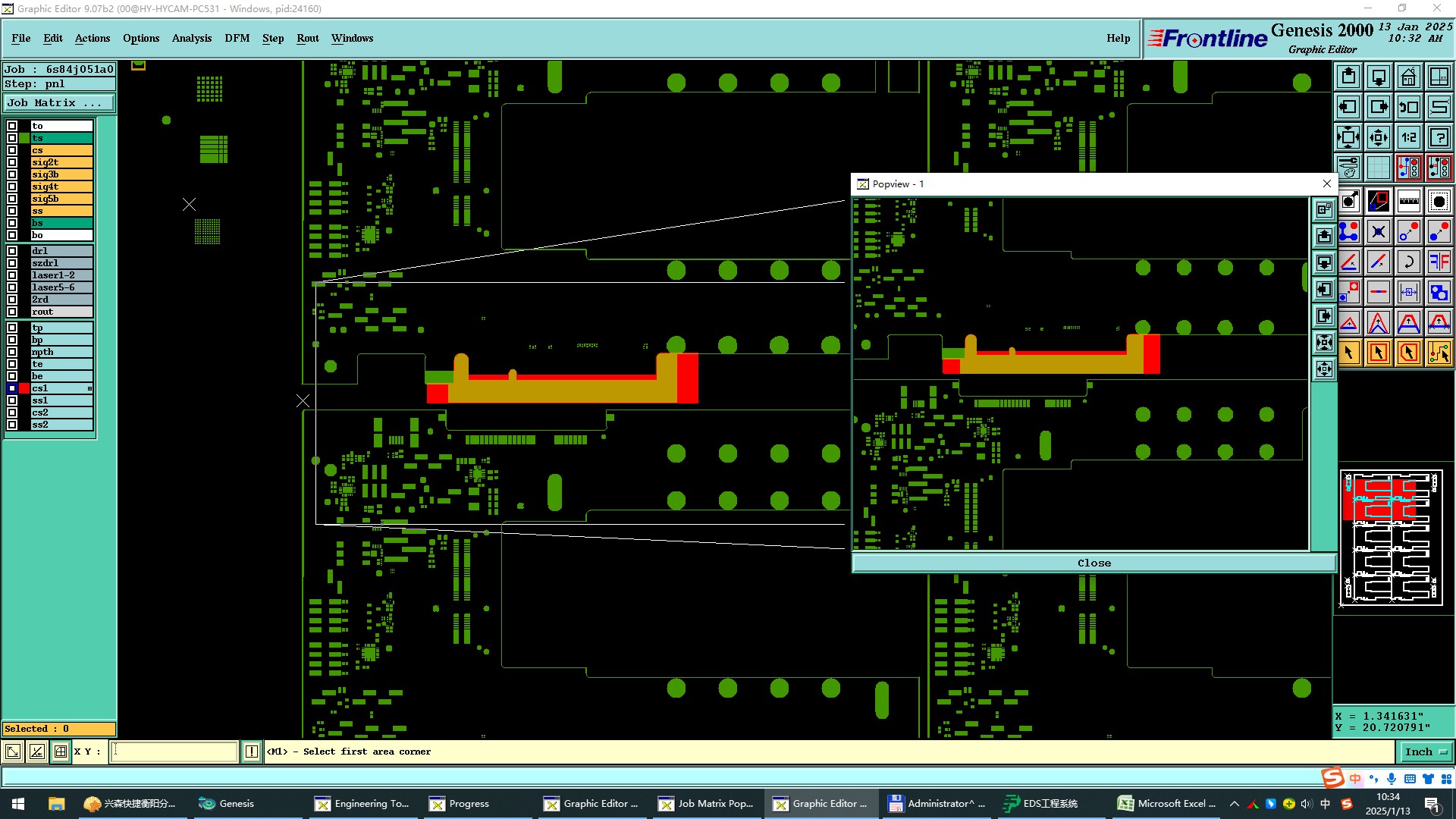The width and height of the screenshot is (1456, 819).
Task: Open the Analysis menu
Action: point(191,38)
